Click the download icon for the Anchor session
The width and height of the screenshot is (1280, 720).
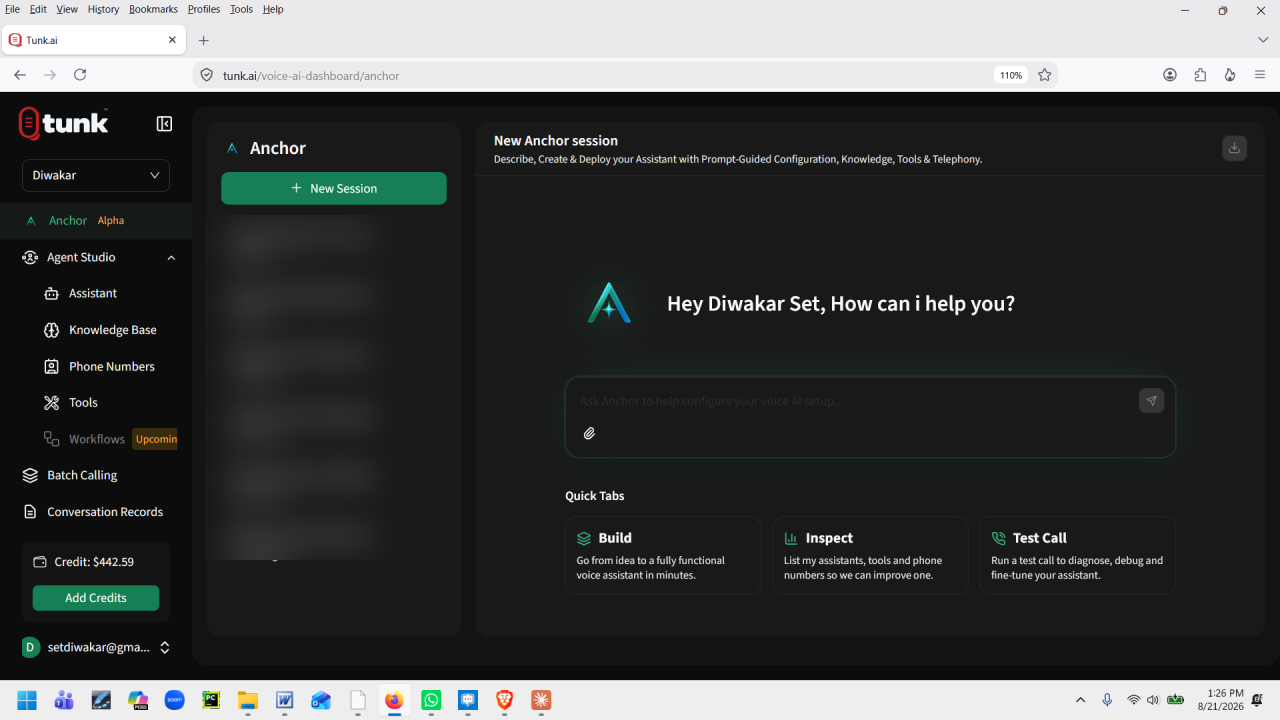click(x=1234, y=148)
